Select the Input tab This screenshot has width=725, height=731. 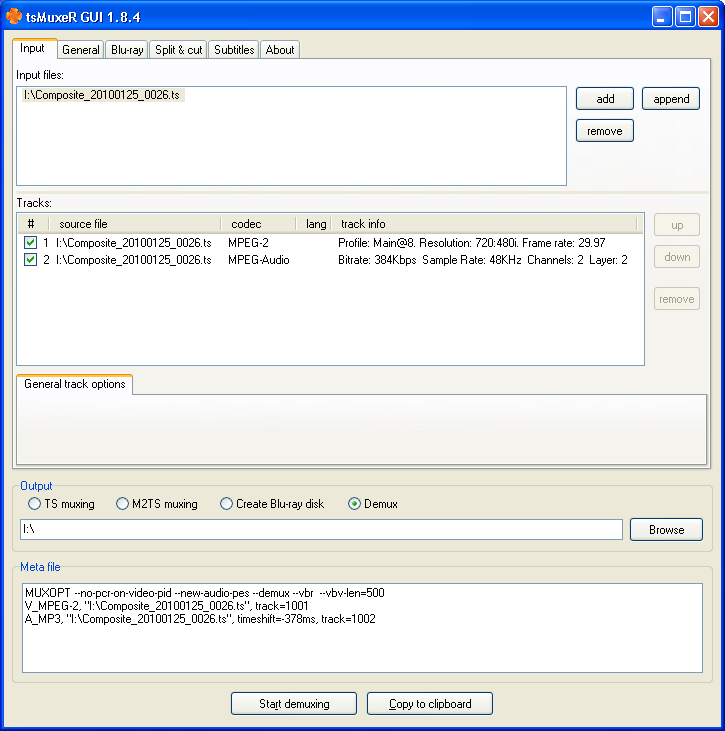pyautogui.click(x=33, y=48)
